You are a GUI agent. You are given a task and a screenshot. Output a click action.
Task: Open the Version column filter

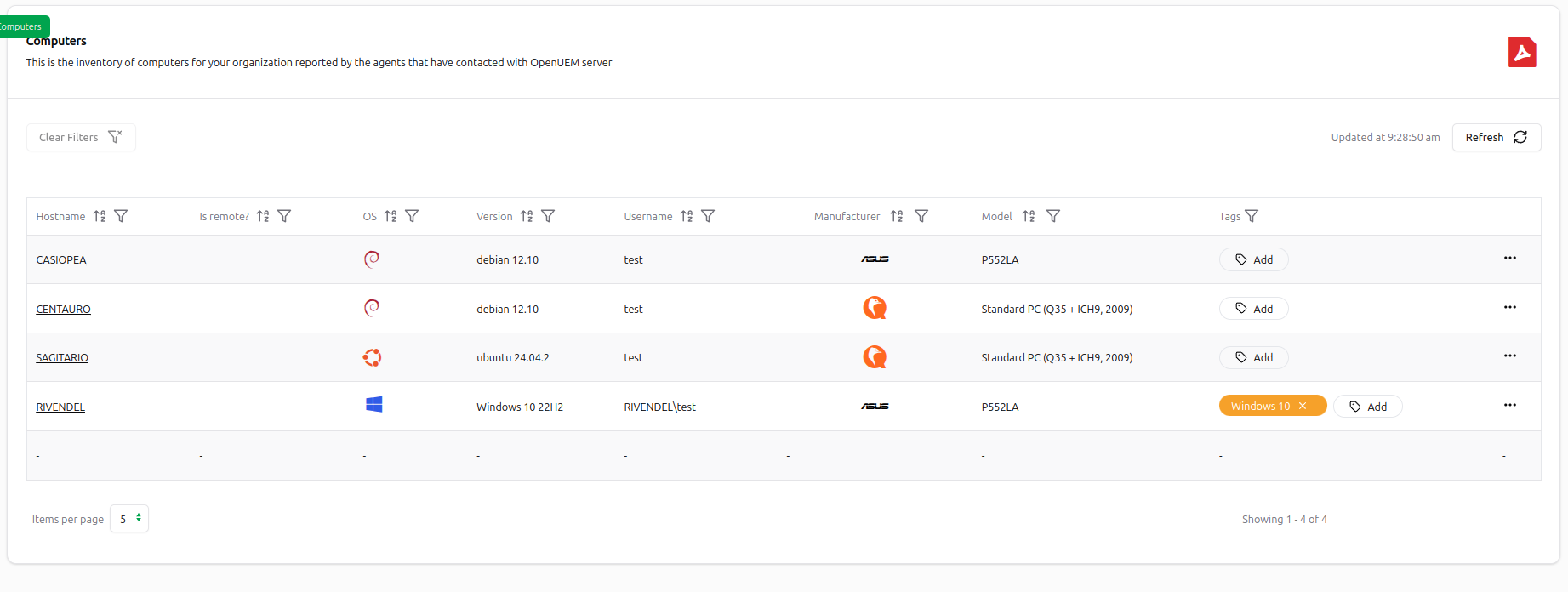tap(548, 216)
